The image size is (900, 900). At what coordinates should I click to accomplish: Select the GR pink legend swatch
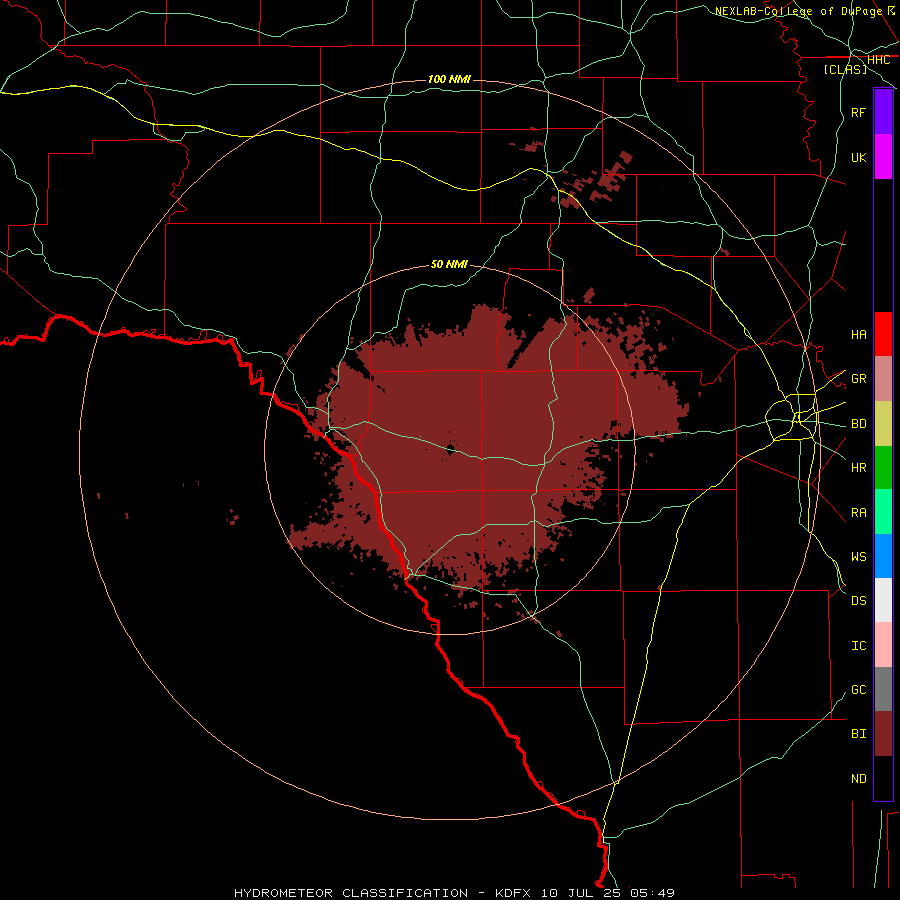883,378
